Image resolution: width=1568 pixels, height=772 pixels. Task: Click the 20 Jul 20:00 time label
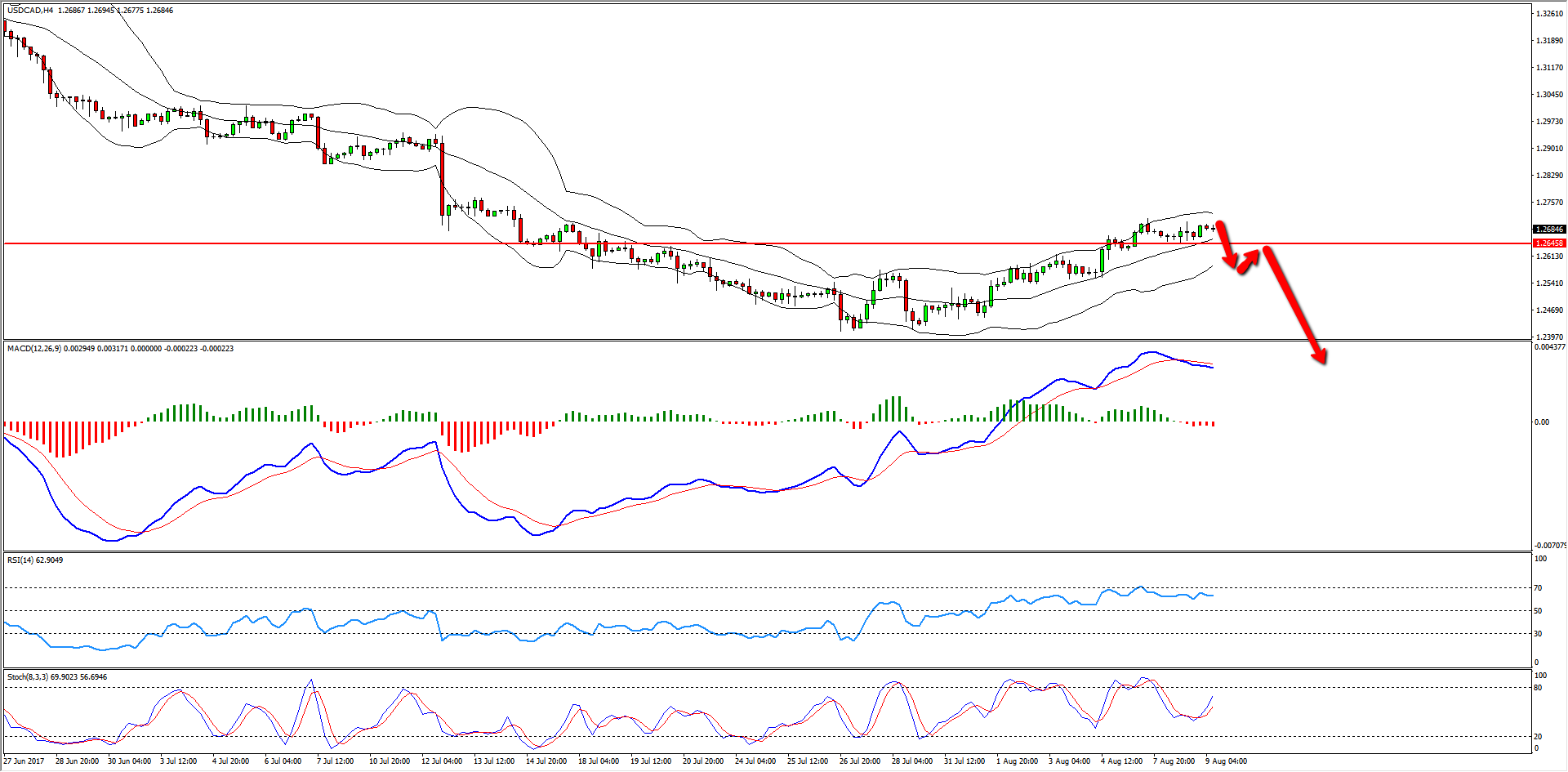click(703, 761)
